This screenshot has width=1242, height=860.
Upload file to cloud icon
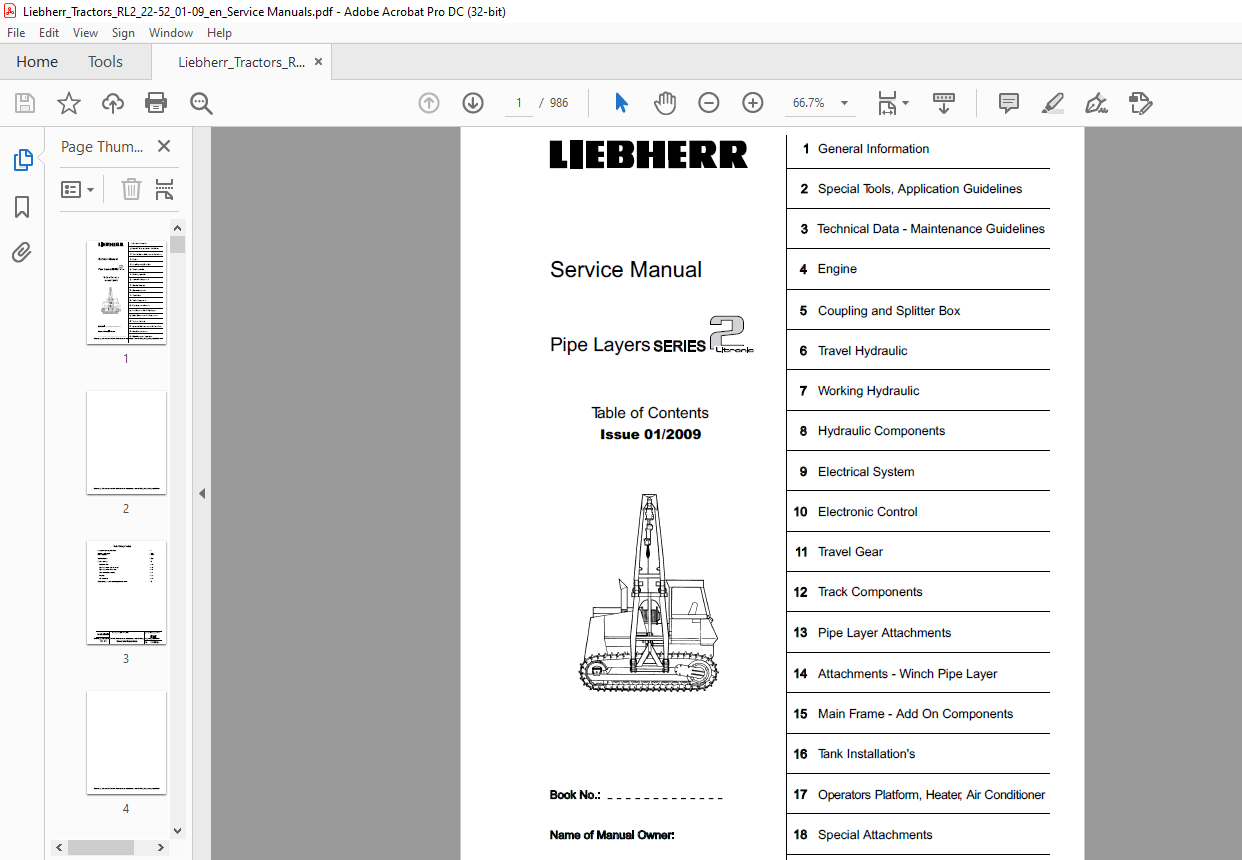click(113, 103)
